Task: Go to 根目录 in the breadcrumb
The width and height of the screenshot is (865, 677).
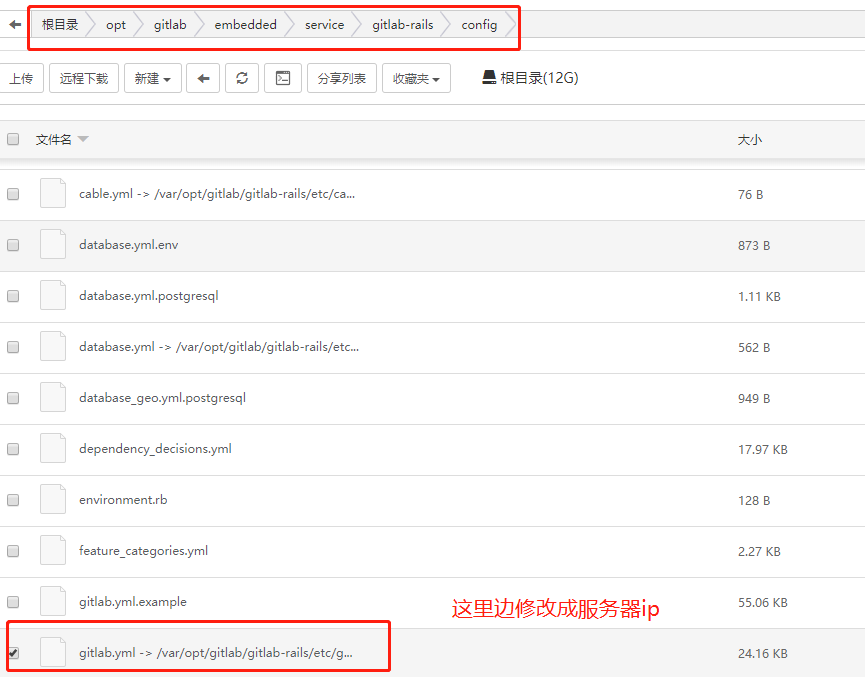Action: 60,25
